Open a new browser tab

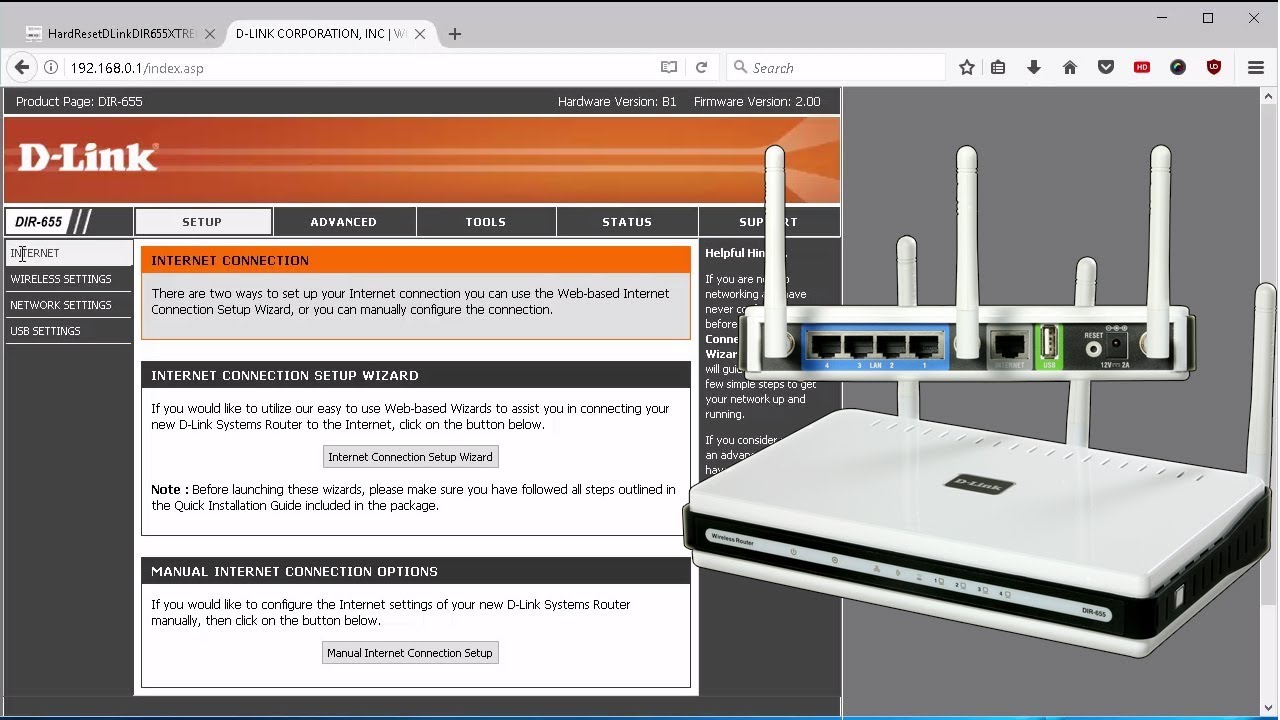(x=455, y=34)
